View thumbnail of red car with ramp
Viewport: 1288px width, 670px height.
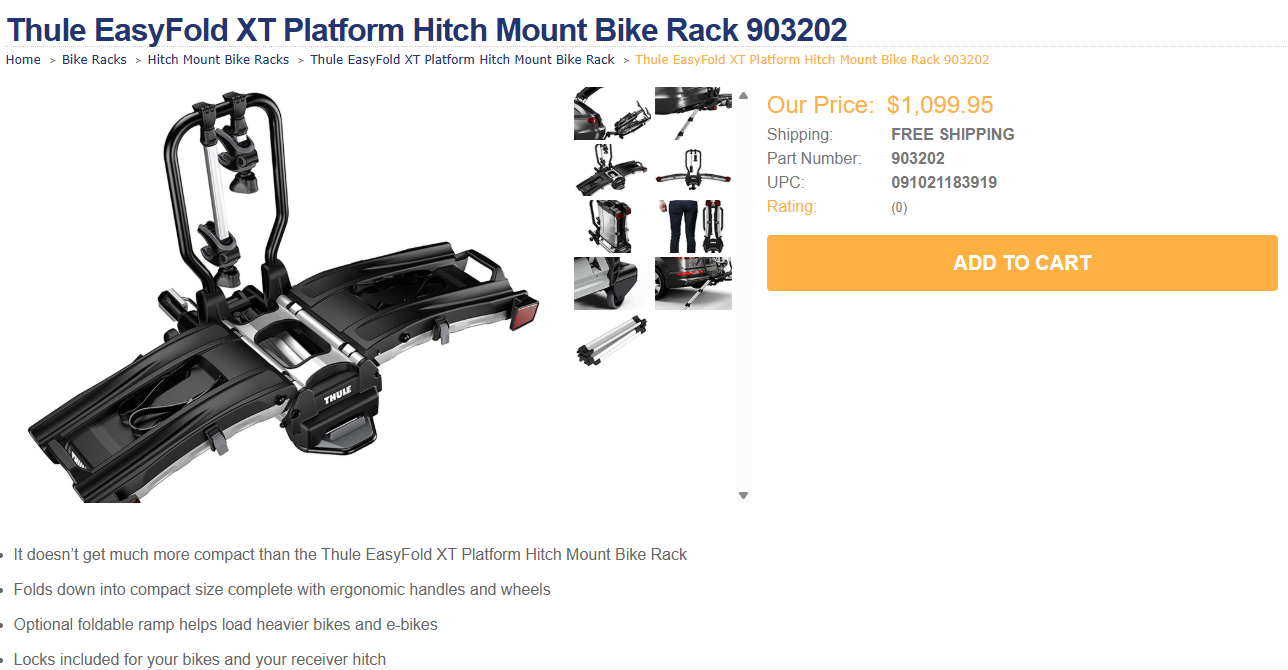693,284
